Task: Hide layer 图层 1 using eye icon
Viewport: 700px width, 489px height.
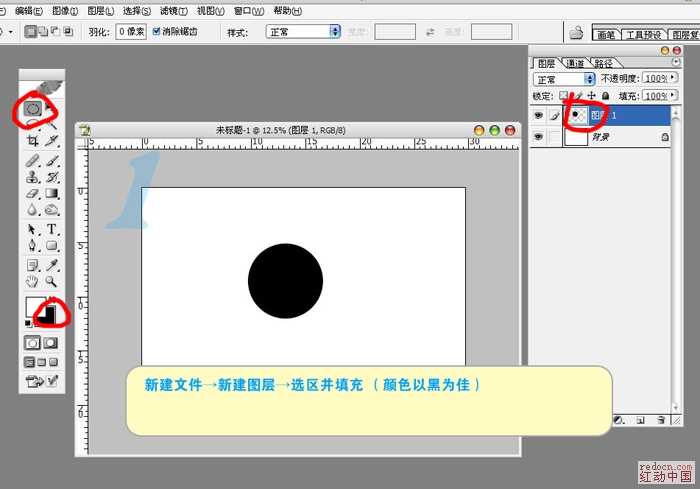Action: point(538,116)
